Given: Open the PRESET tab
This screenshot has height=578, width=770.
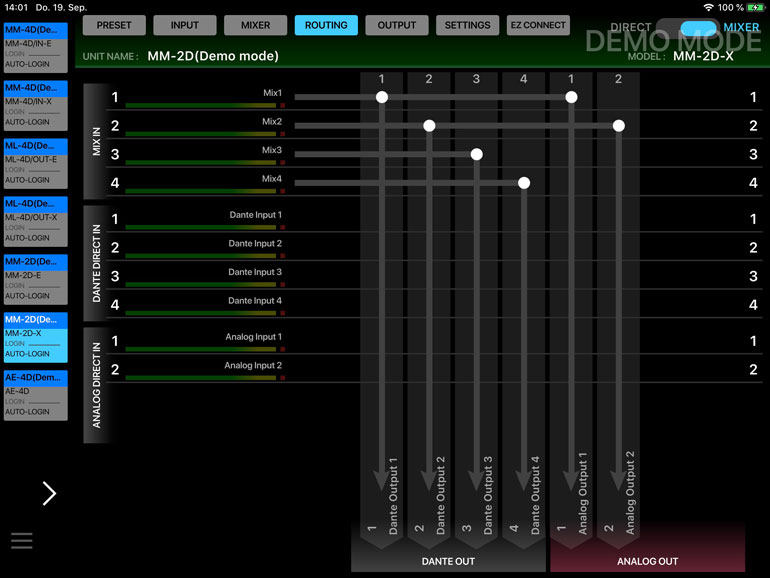Looking at the screenshot, I should pyautogui.click(x=114, y=25).
